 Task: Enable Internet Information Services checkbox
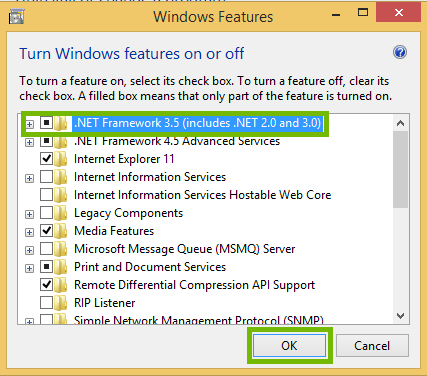click(46, 177)
